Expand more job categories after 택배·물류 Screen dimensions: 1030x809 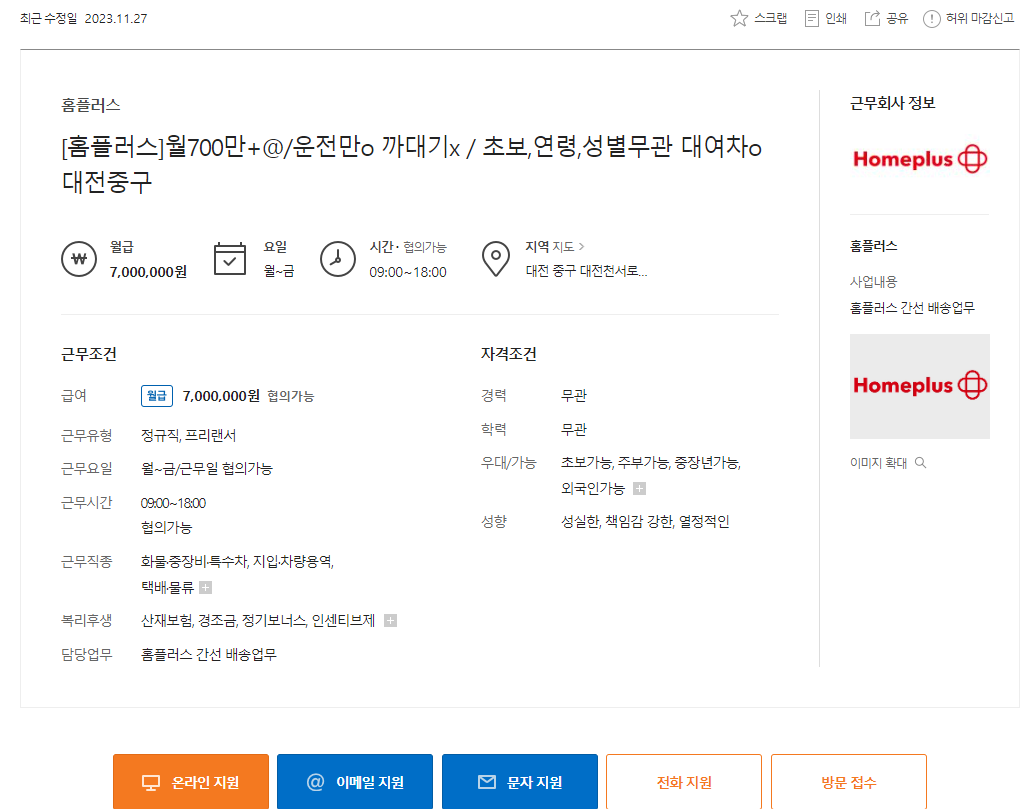click(206, 588)
